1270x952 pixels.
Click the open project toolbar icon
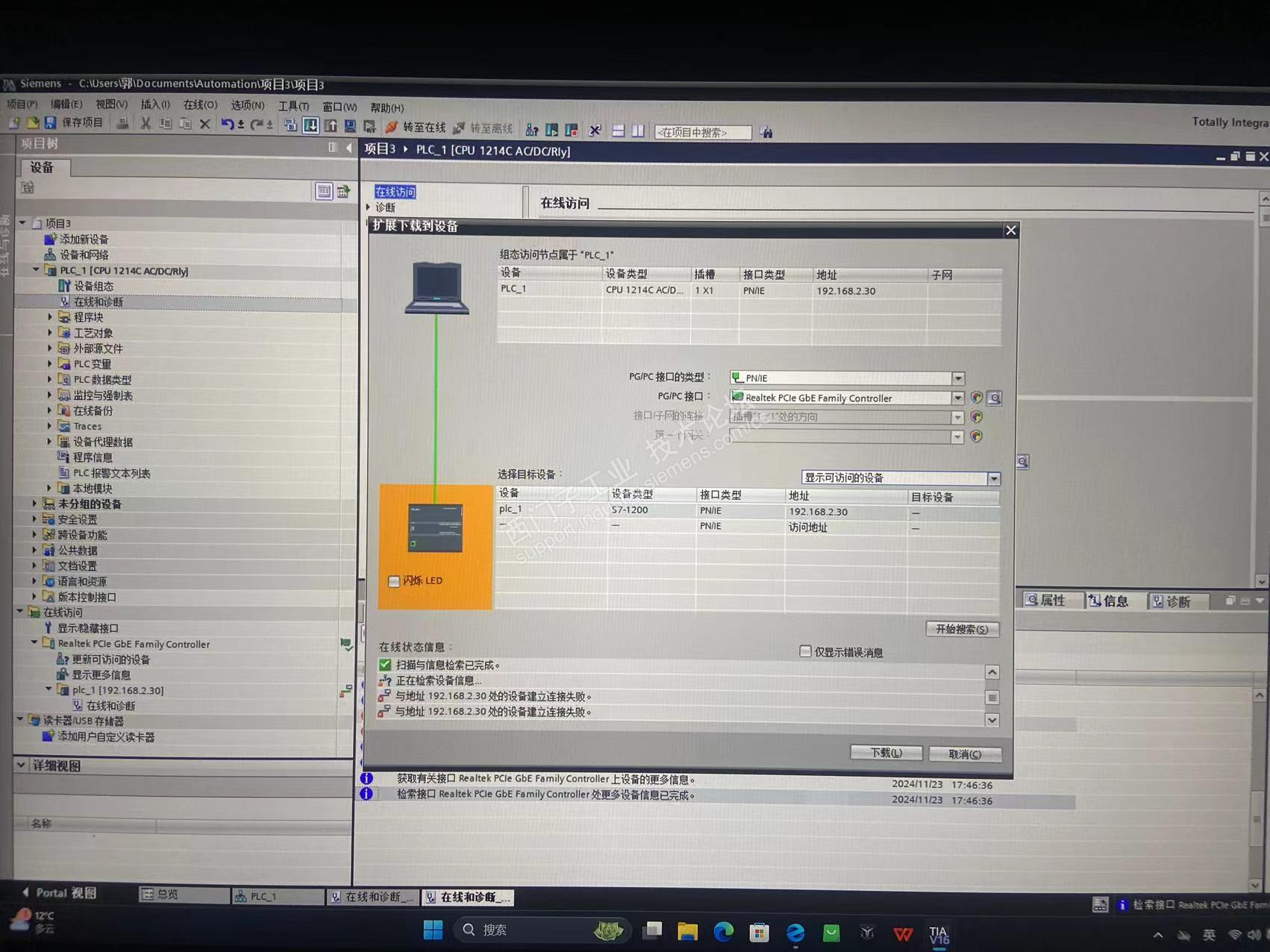click(x=32, y=122)
